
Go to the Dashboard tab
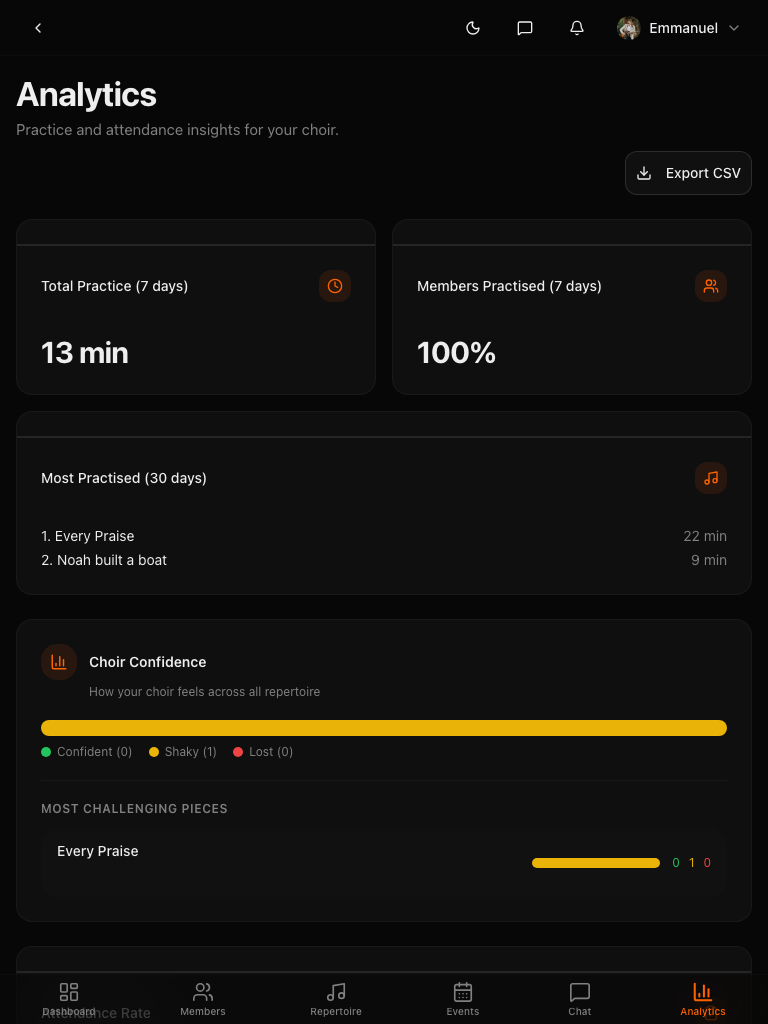[69, 998]
